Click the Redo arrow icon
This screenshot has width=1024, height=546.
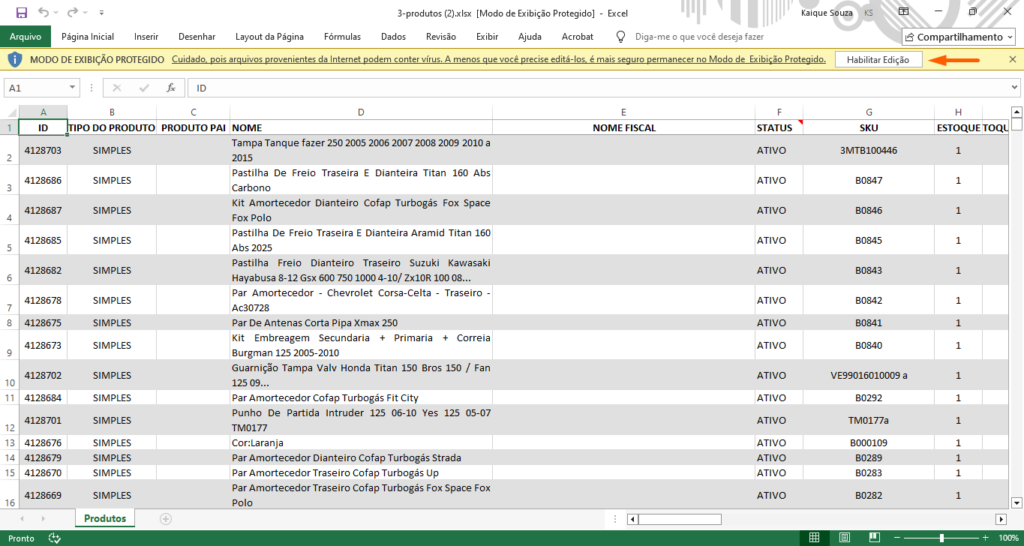(70, 11)
